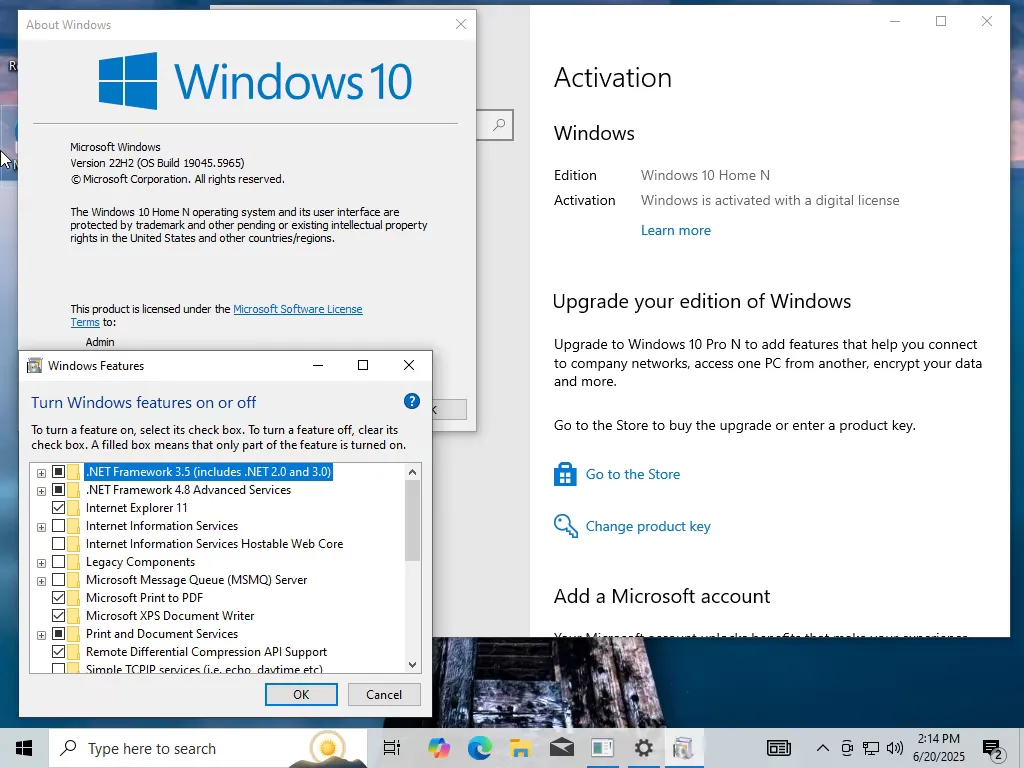
Task: Click the search magnifier icon in Settings
Action: (x=499, y=125)
